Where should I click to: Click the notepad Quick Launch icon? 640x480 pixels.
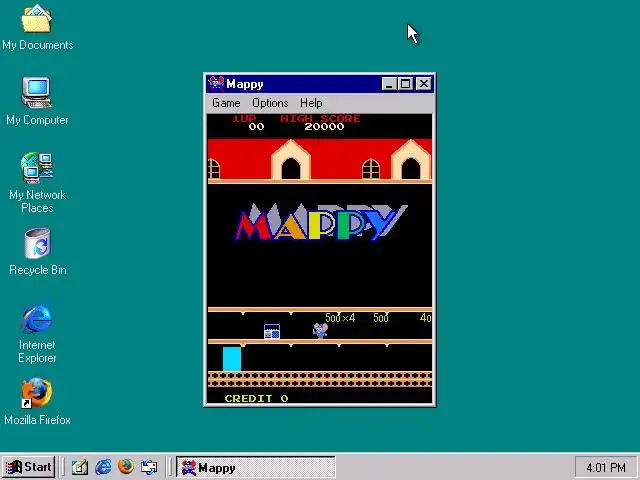click(x=80, y=467)
